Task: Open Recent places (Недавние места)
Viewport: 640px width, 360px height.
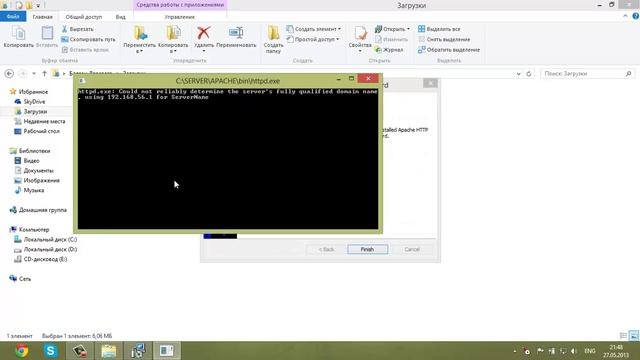Action: 40,121
